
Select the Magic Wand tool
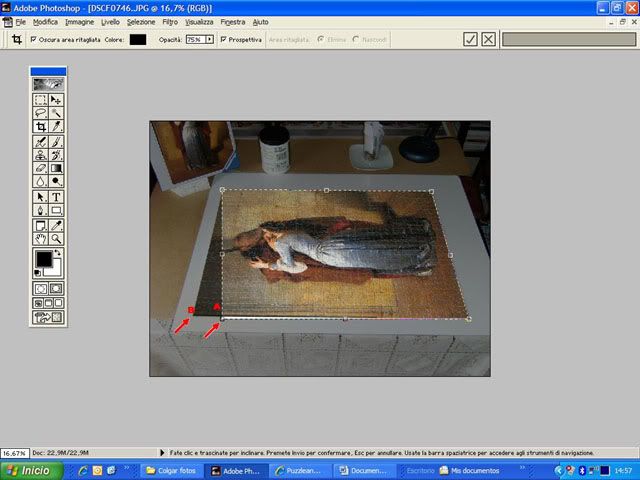[56, 113]
